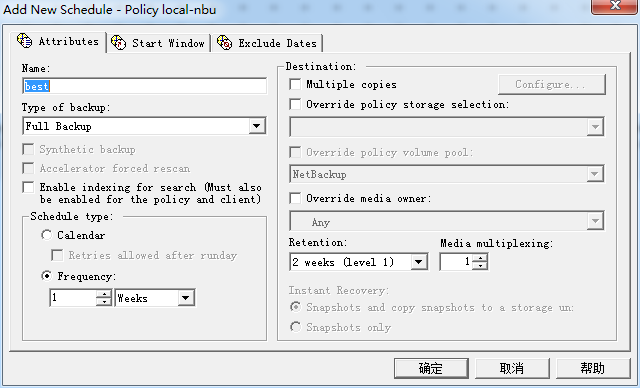Select the Frequency radio button
The image size is (640, 388).
coord(47,276)
